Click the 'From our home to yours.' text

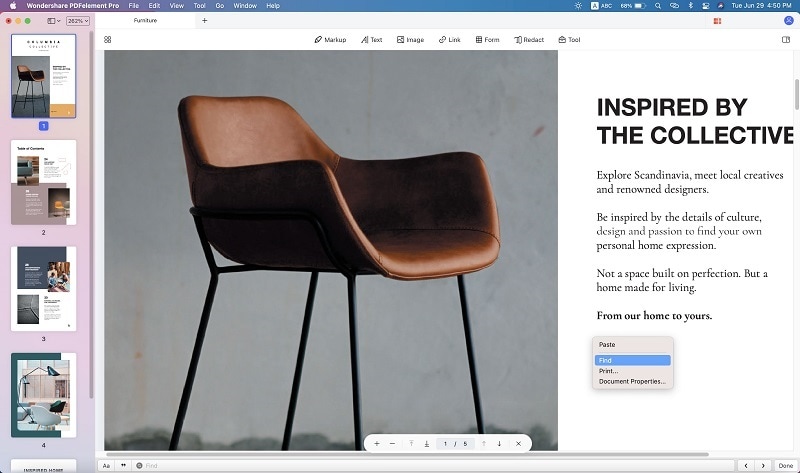(654, 316)
